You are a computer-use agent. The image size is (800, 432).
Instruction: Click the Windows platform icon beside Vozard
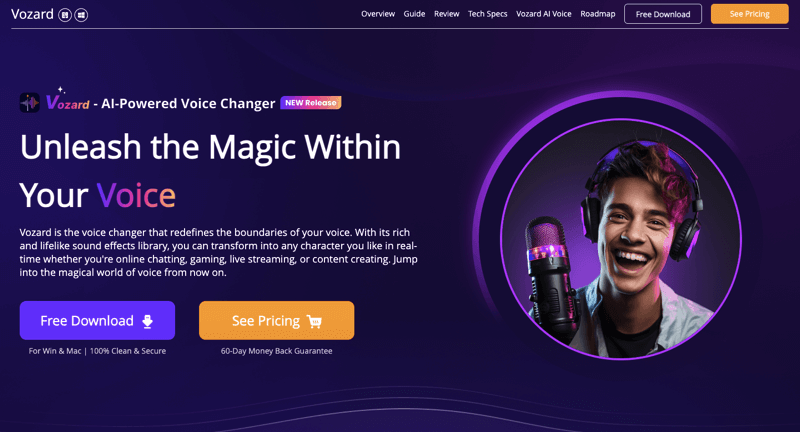pyautogui.click(x=81, y=15)
